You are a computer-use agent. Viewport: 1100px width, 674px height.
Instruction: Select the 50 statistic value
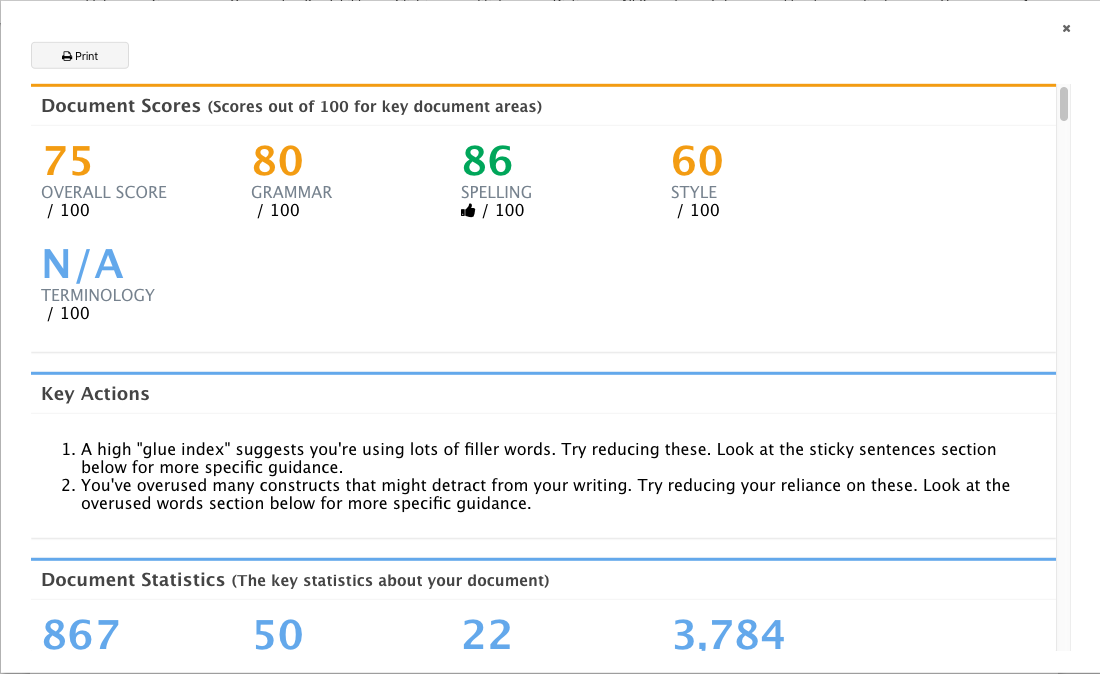278,635
